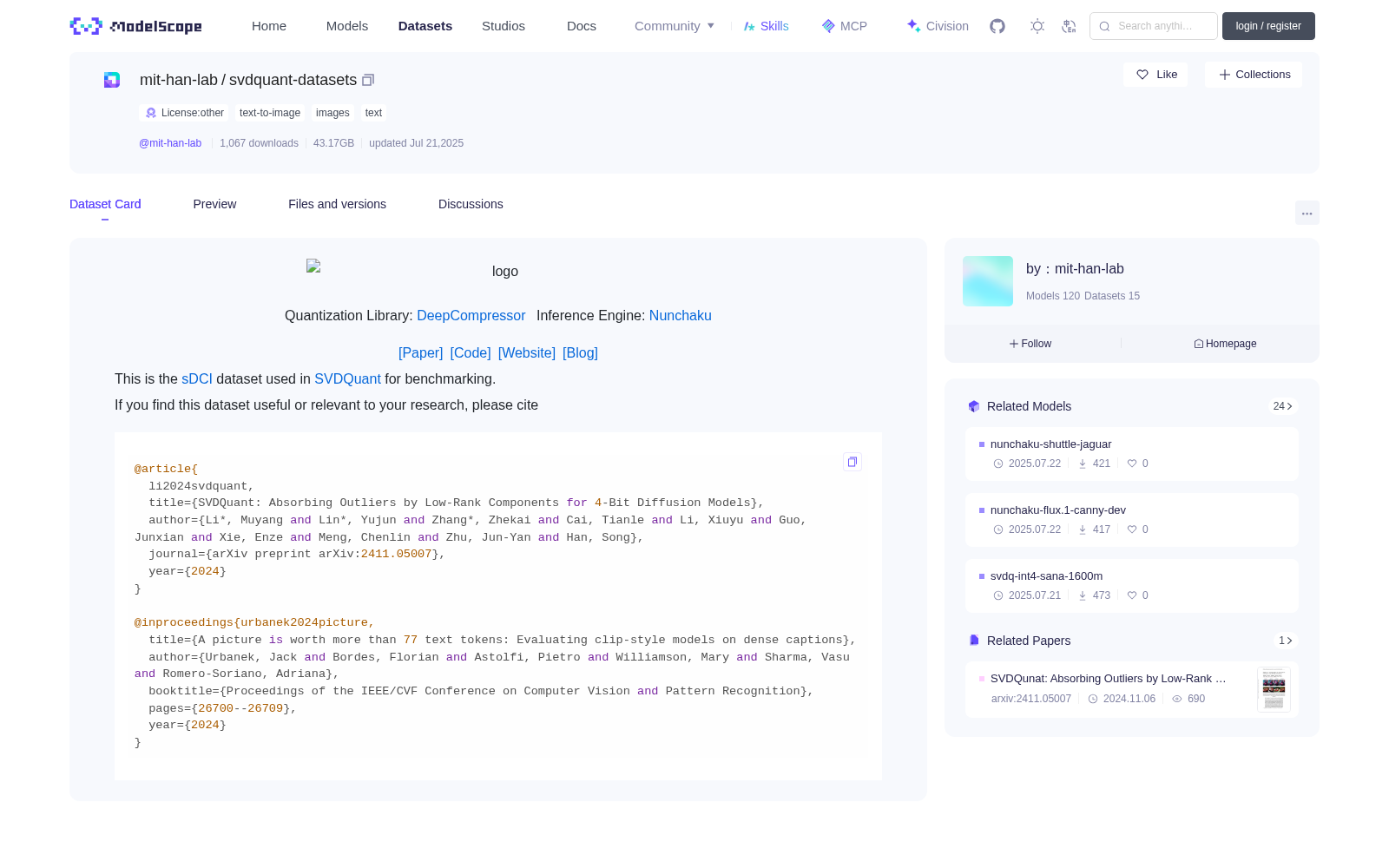This screenshot has width=1389, height=868.
Task: Click the images tag
Action: 332,113
